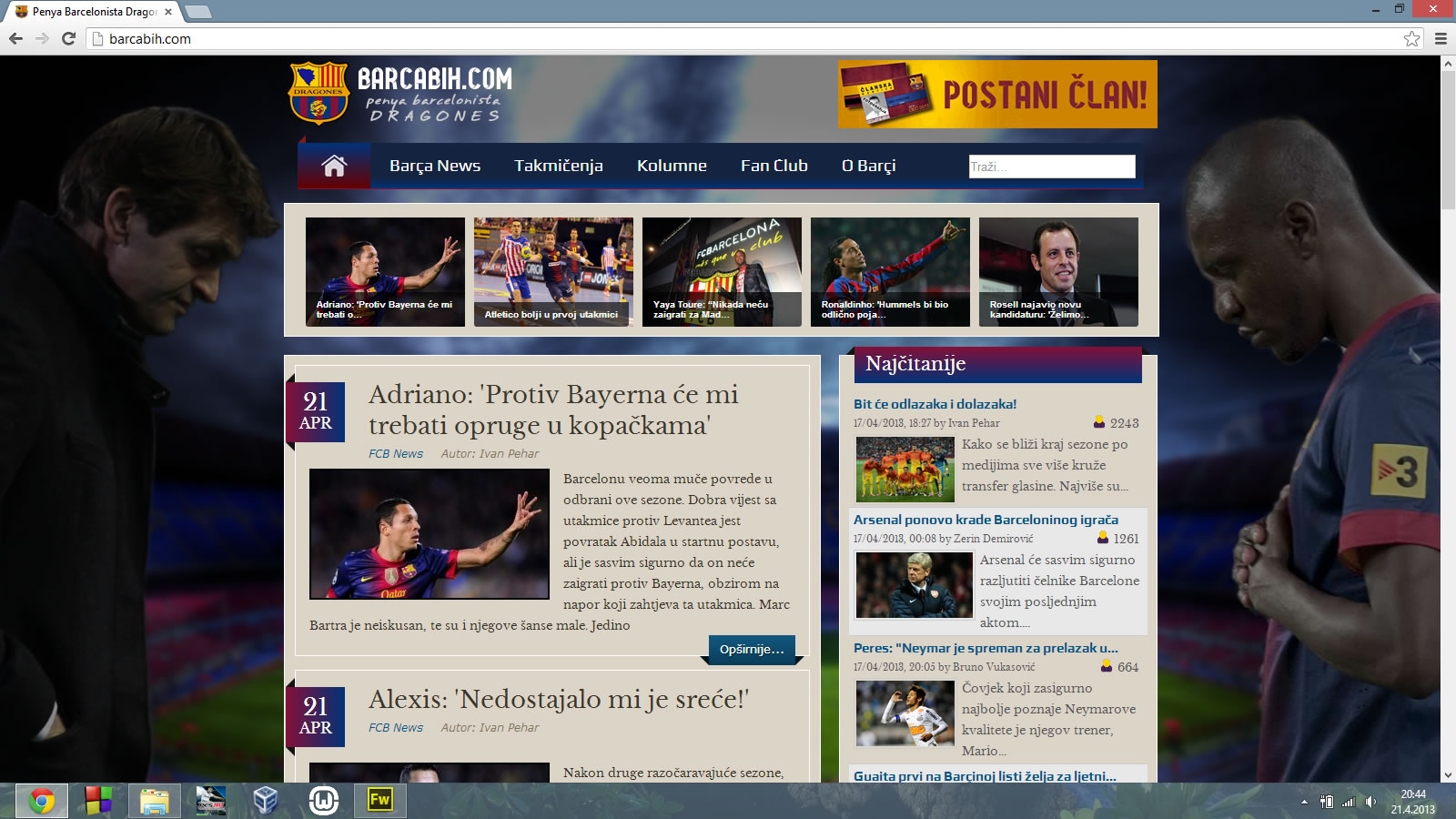Open Adriano 'Protiv Bayerna' slider thumbnail
Screen dimensions: 1456x819
385,272
